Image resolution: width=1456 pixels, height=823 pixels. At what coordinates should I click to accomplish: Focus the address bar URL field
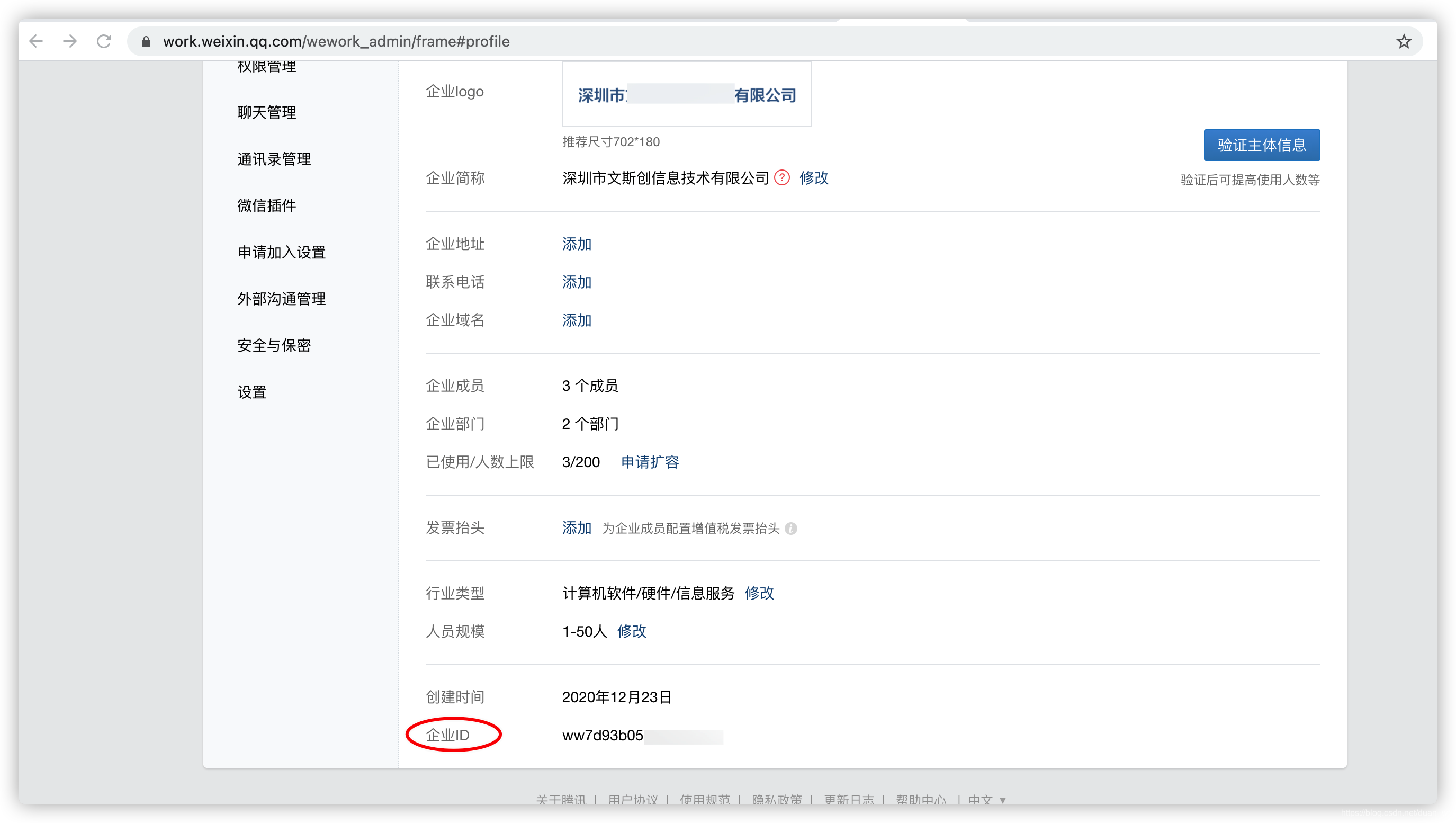[775, 41]
